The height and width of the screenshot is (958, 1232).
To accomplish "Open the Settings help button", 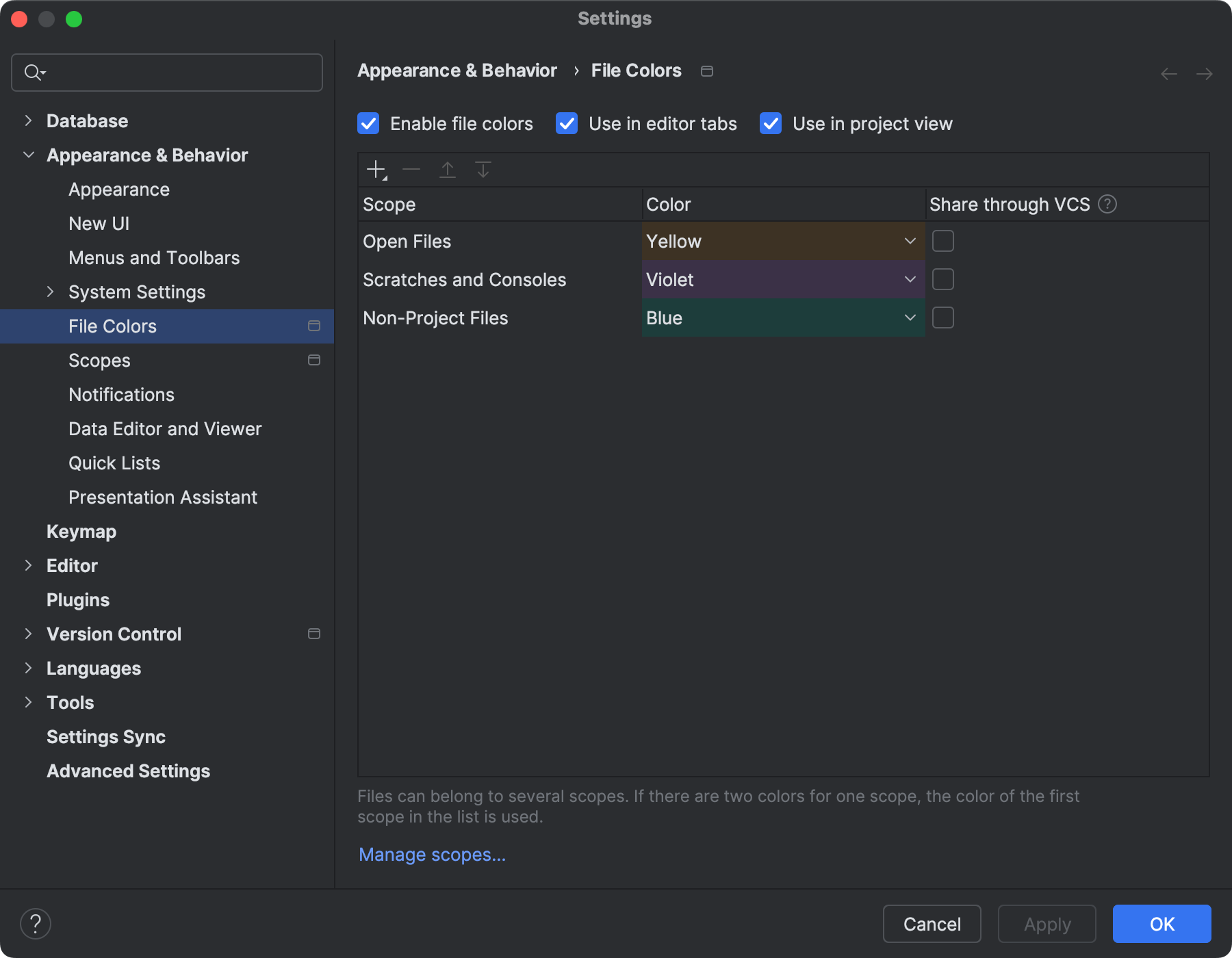I will 36,924.
